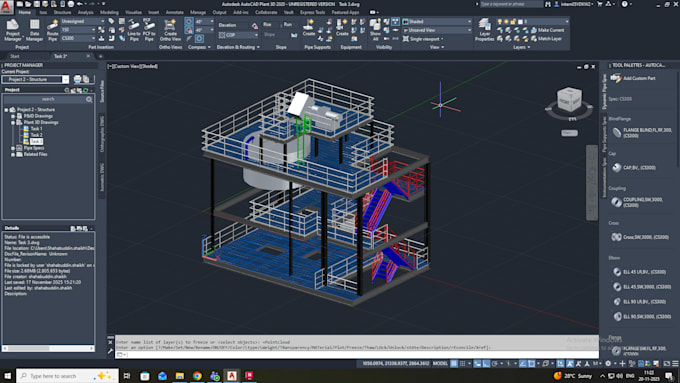The width and height of the screenshot is (680, 383).
Task: Click Add Custom Part in Tool Palettes
Action: coord(633,78)
